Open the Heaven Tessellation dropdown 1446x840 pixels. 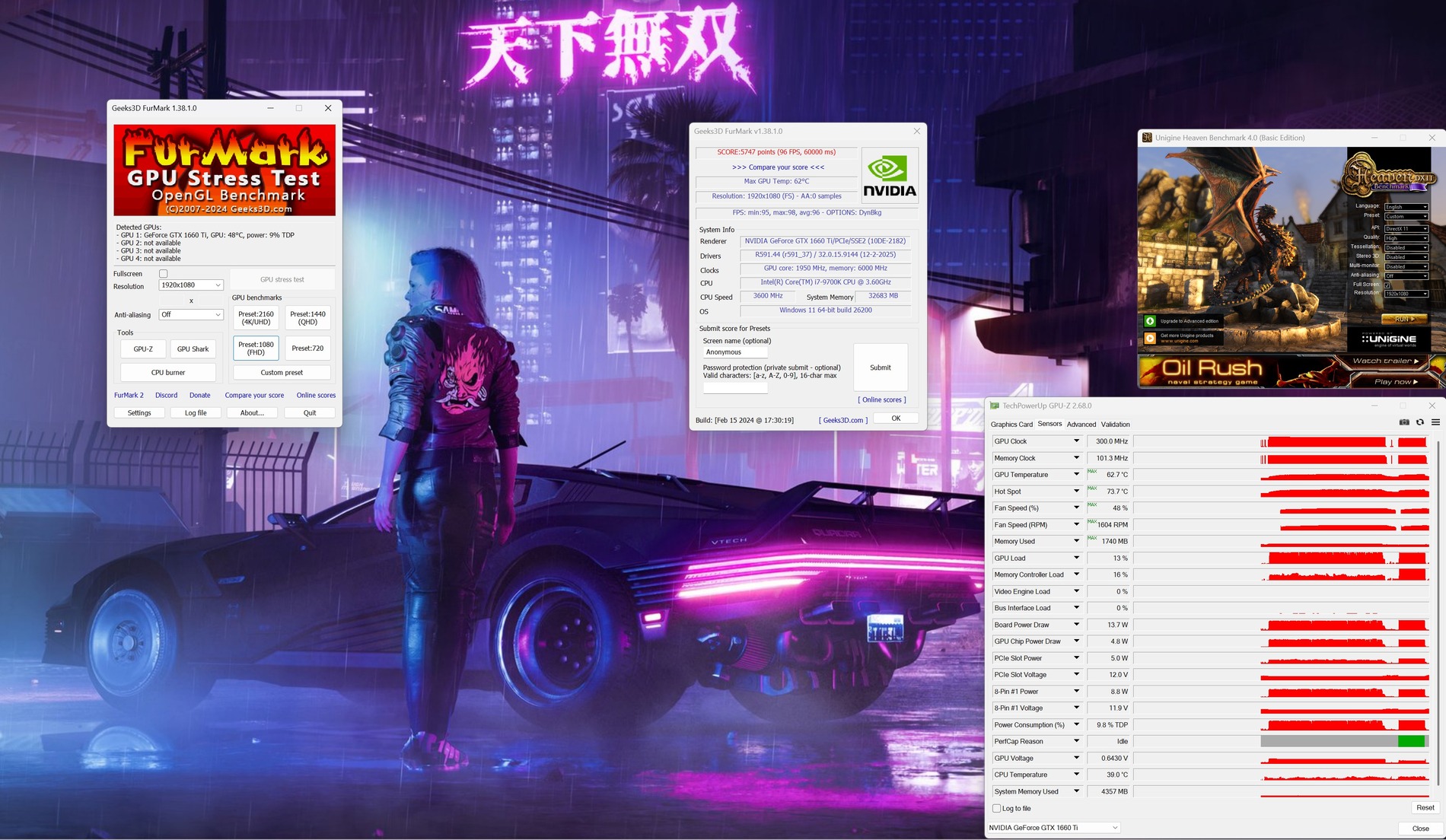[1406, 247]
